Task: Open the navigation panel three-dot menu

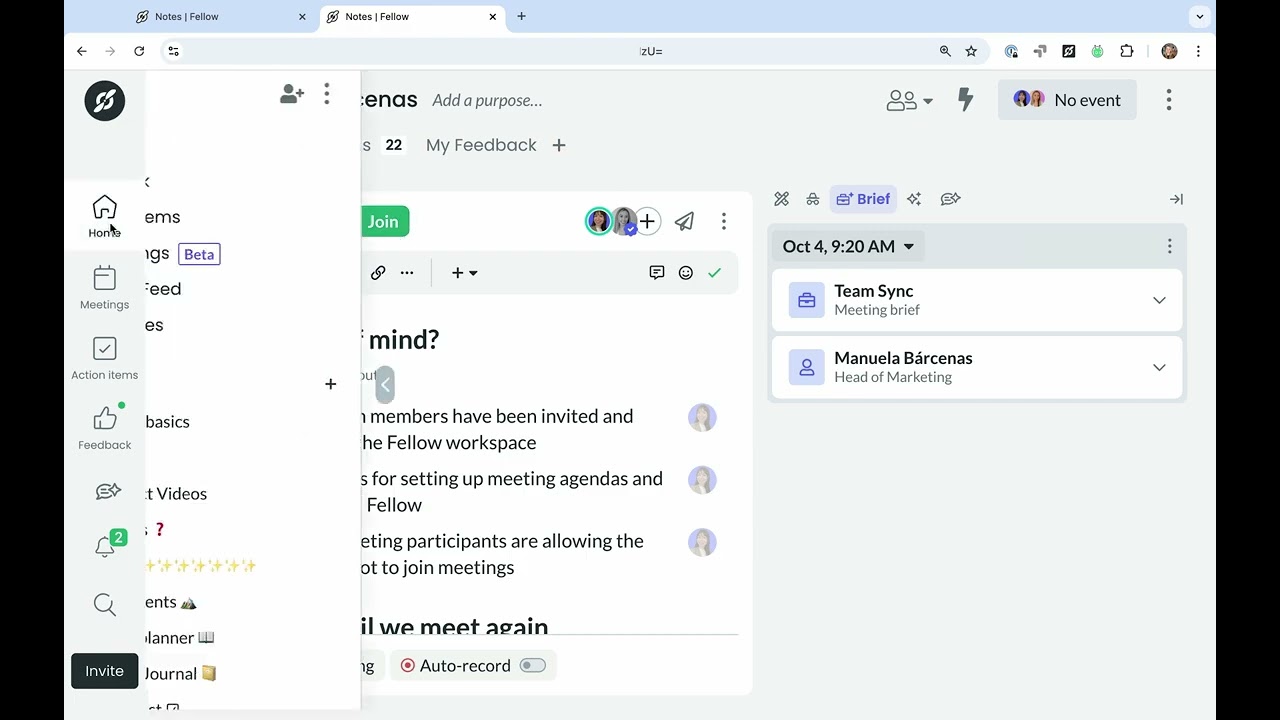Action: 326,94
